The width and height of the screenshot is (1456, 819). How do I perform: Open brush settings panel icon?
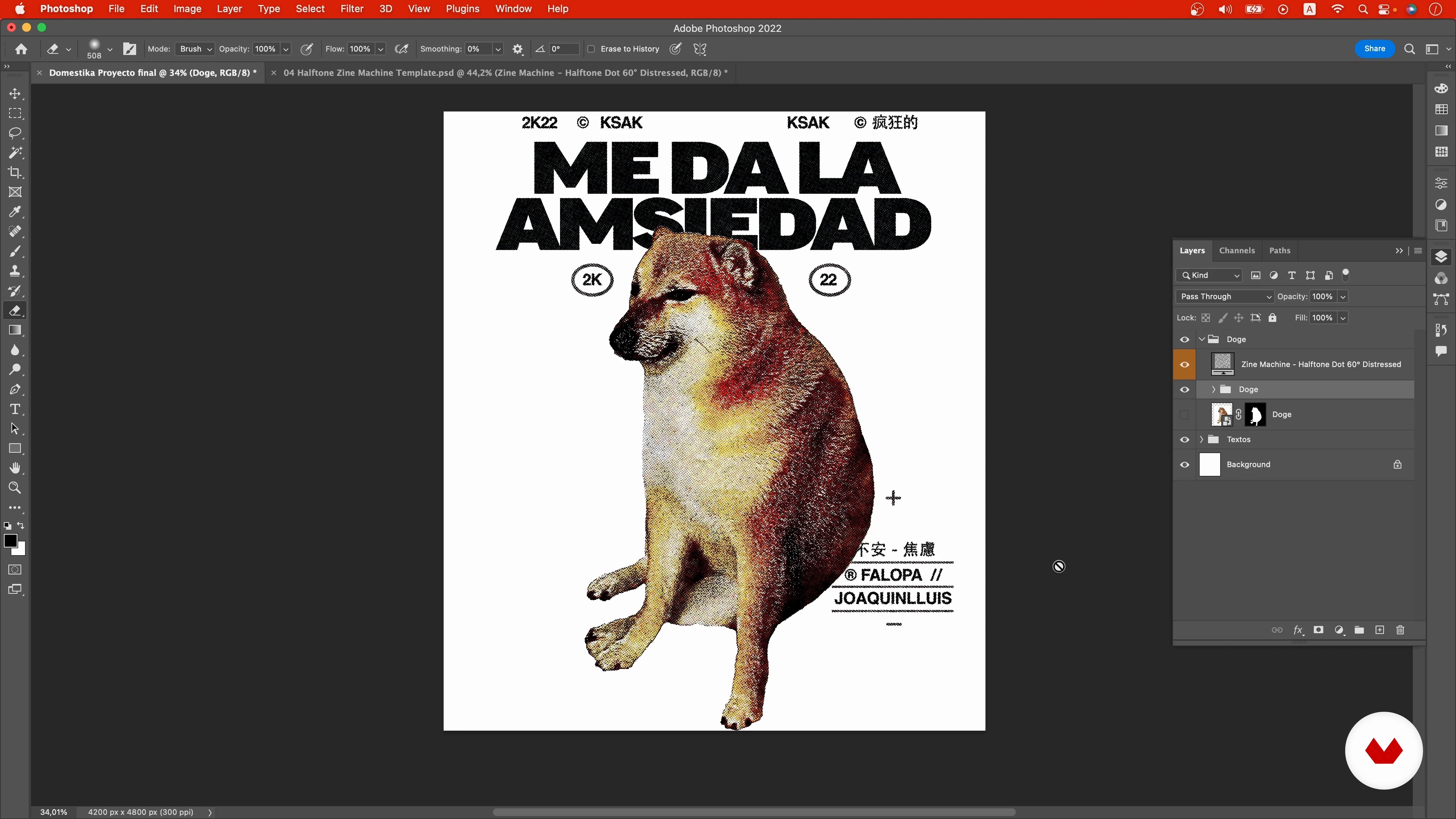[x=129, y=49]
